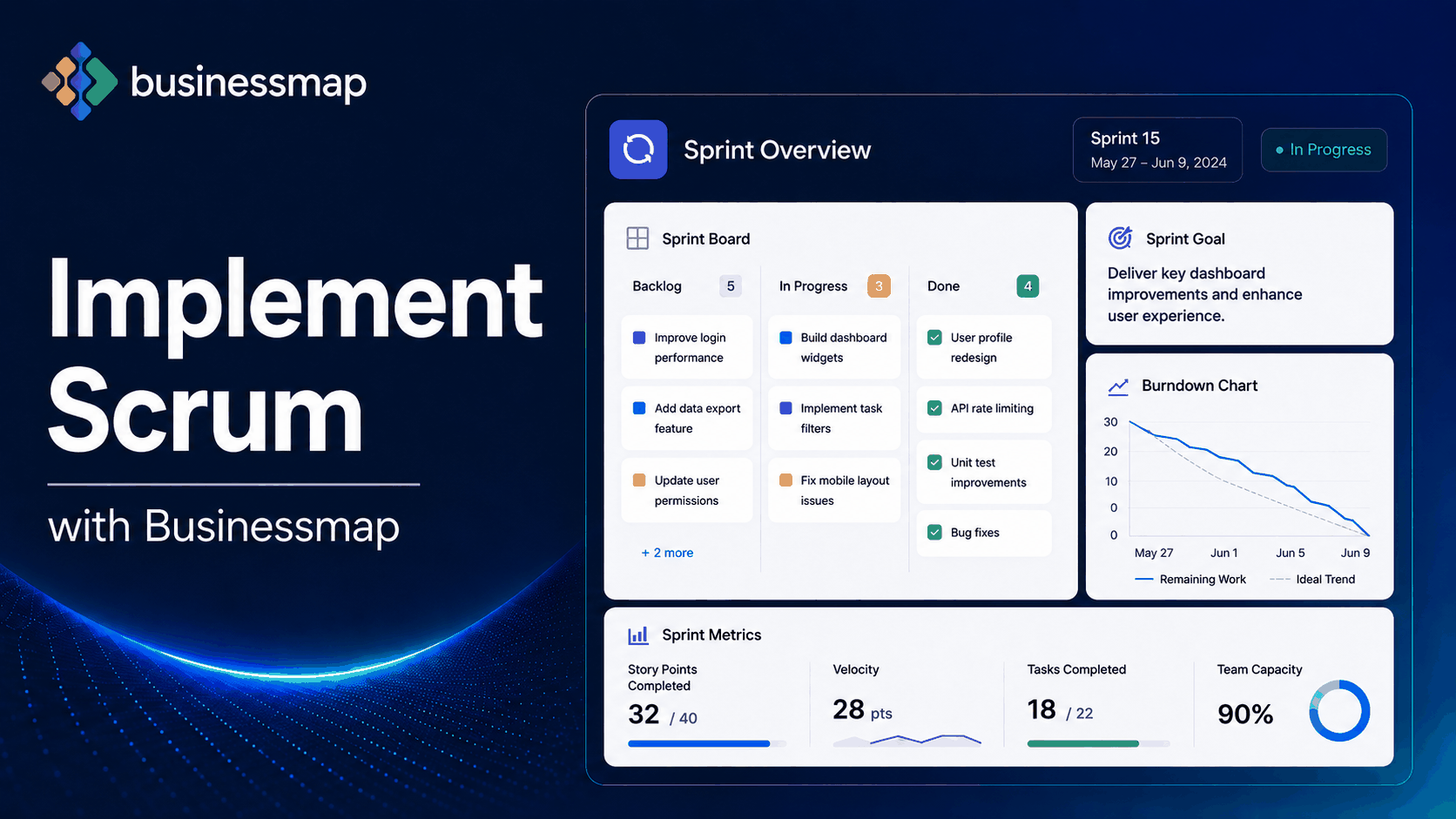Click blue marker on Implement task filters
This screenshot has width=1456, height=819.
(x=785, y=408)
